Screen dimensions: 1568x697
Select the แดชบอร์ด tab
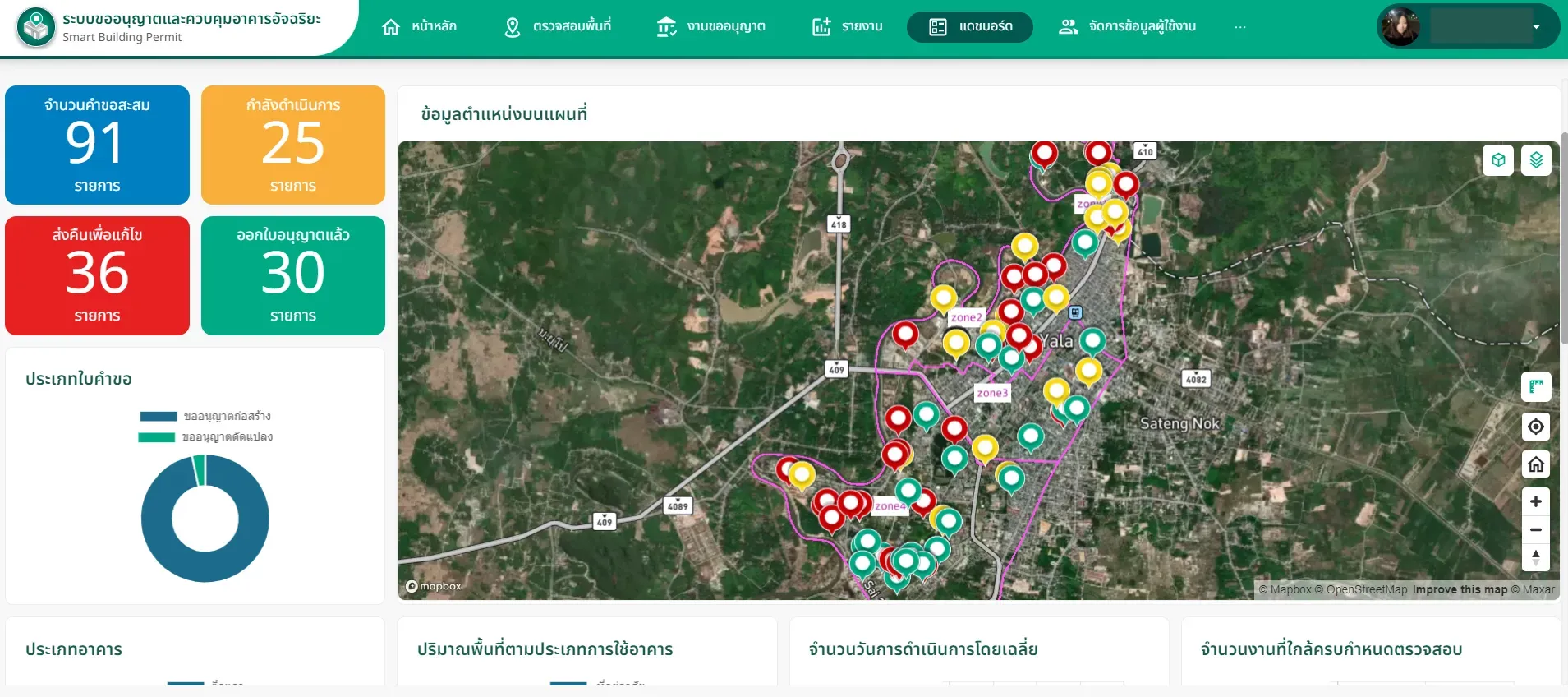(x=970, y=26)
